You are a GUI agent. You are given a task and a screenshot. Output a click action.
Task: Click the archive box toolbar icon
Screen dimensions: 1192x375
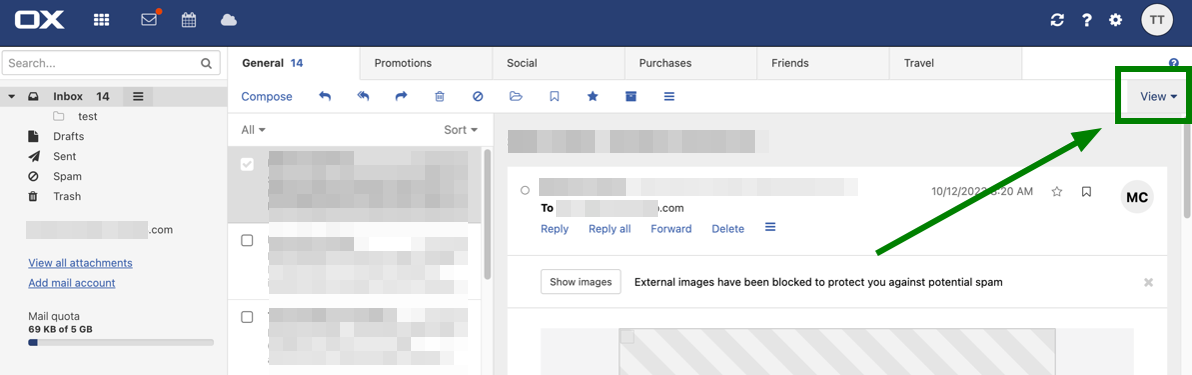tap(630, 97)
